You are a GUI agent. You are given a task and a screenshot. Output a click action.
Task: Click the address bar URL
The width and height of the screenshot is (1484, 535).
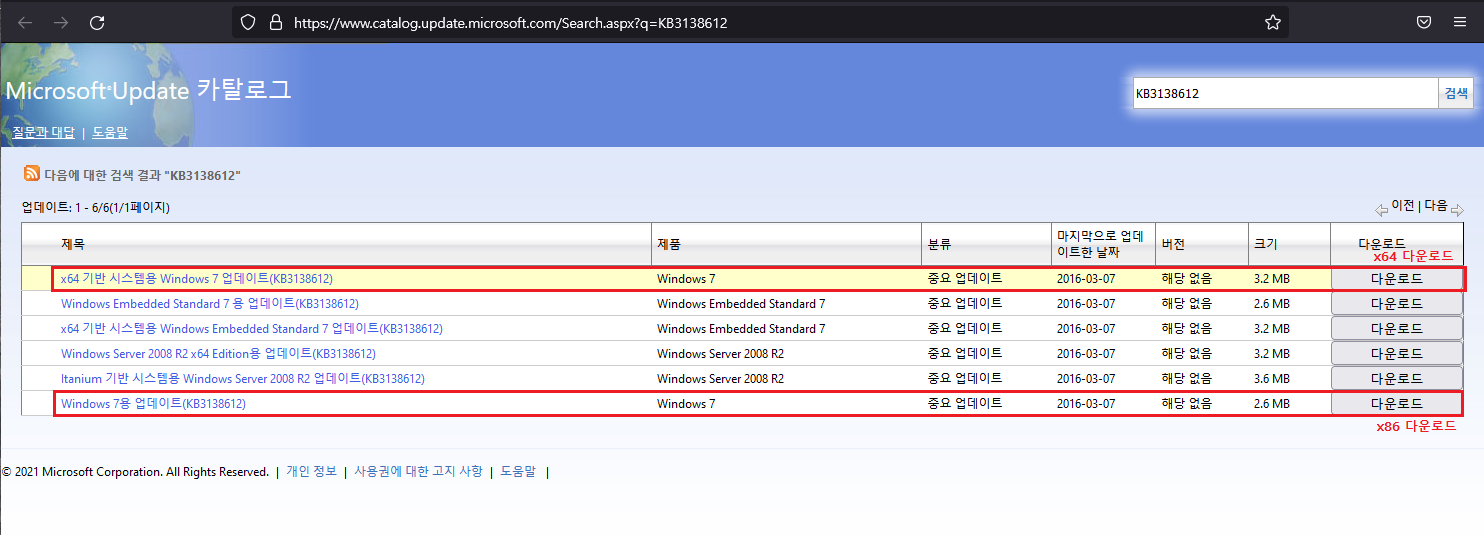[510, 22]
